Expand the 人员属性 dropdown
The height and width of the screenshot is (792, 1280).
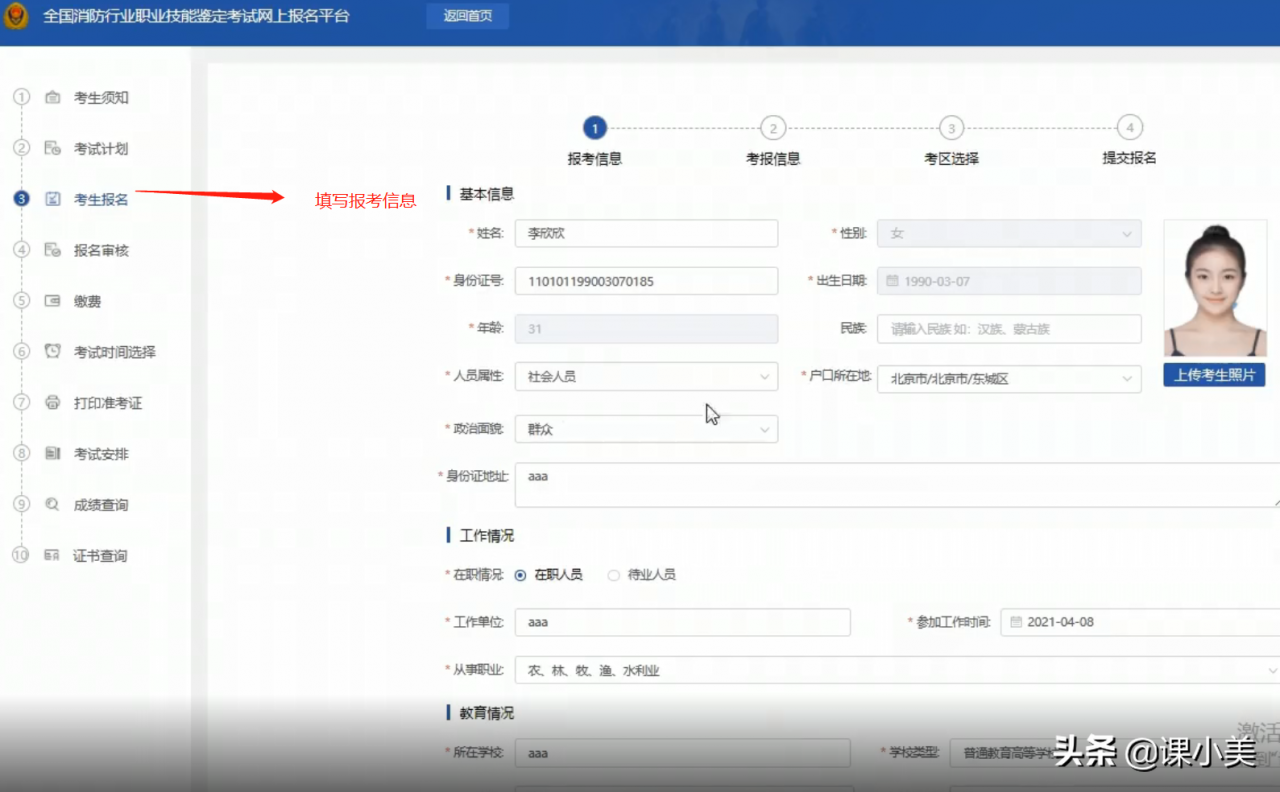pos(646,376)
